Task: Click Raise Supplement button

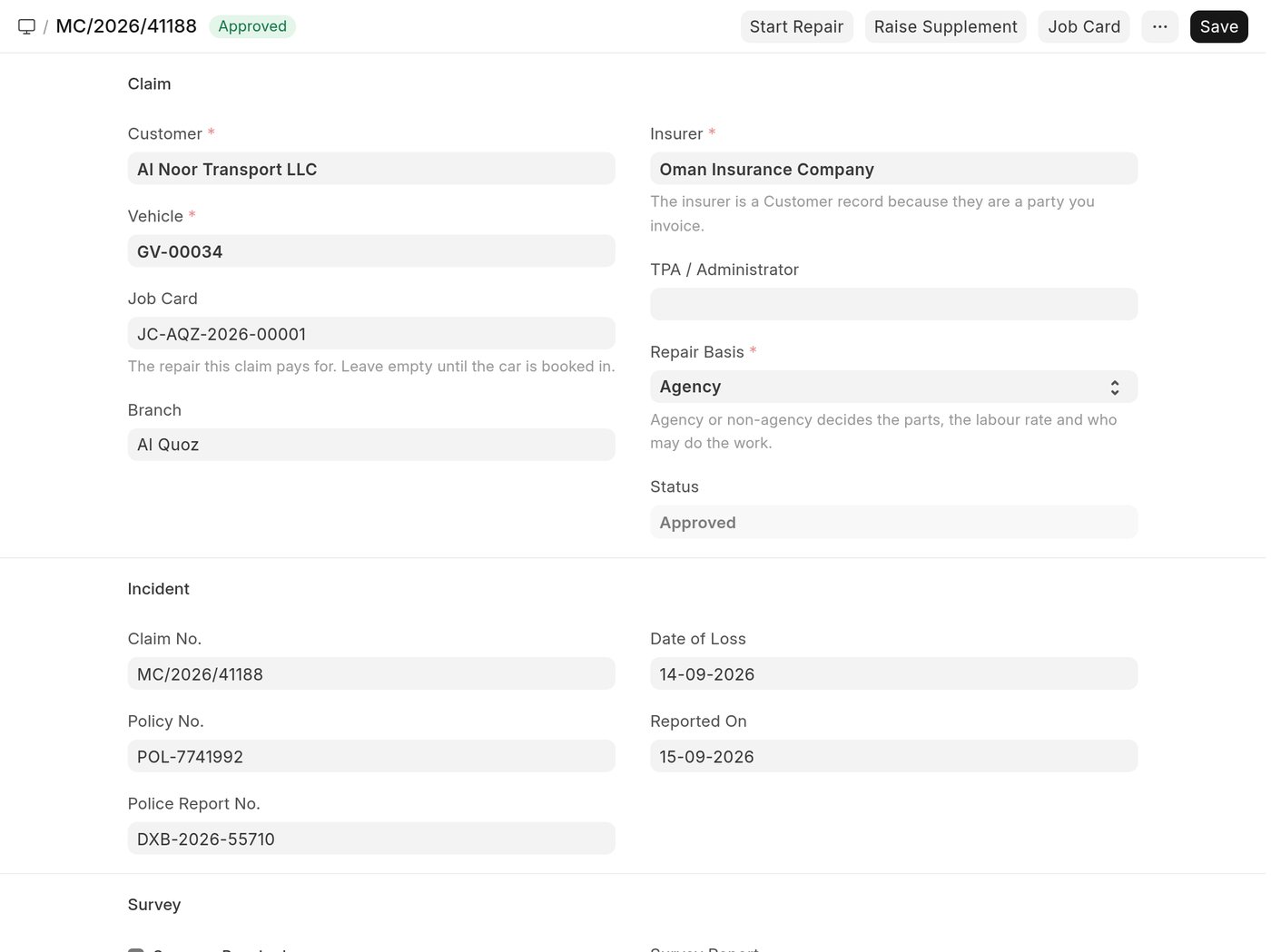Action: [945, 26]
